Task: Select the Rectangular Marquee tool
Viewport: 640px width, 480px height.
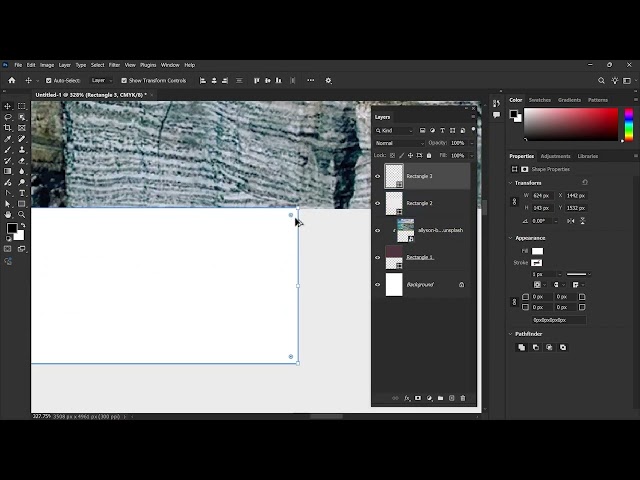Action: coord(22,106)
